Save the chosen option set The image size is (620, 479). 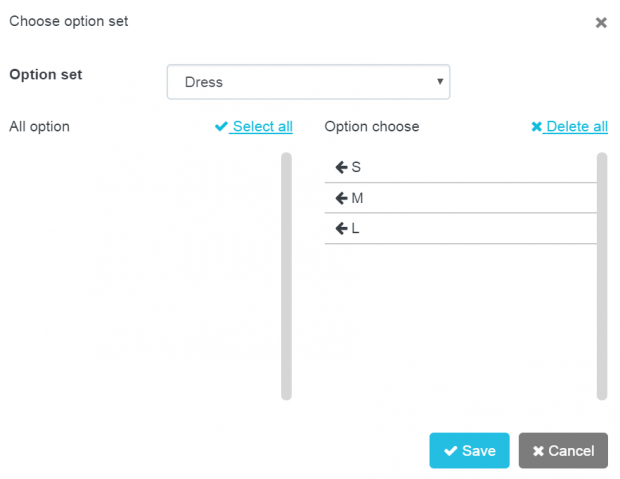pos(469,451)
